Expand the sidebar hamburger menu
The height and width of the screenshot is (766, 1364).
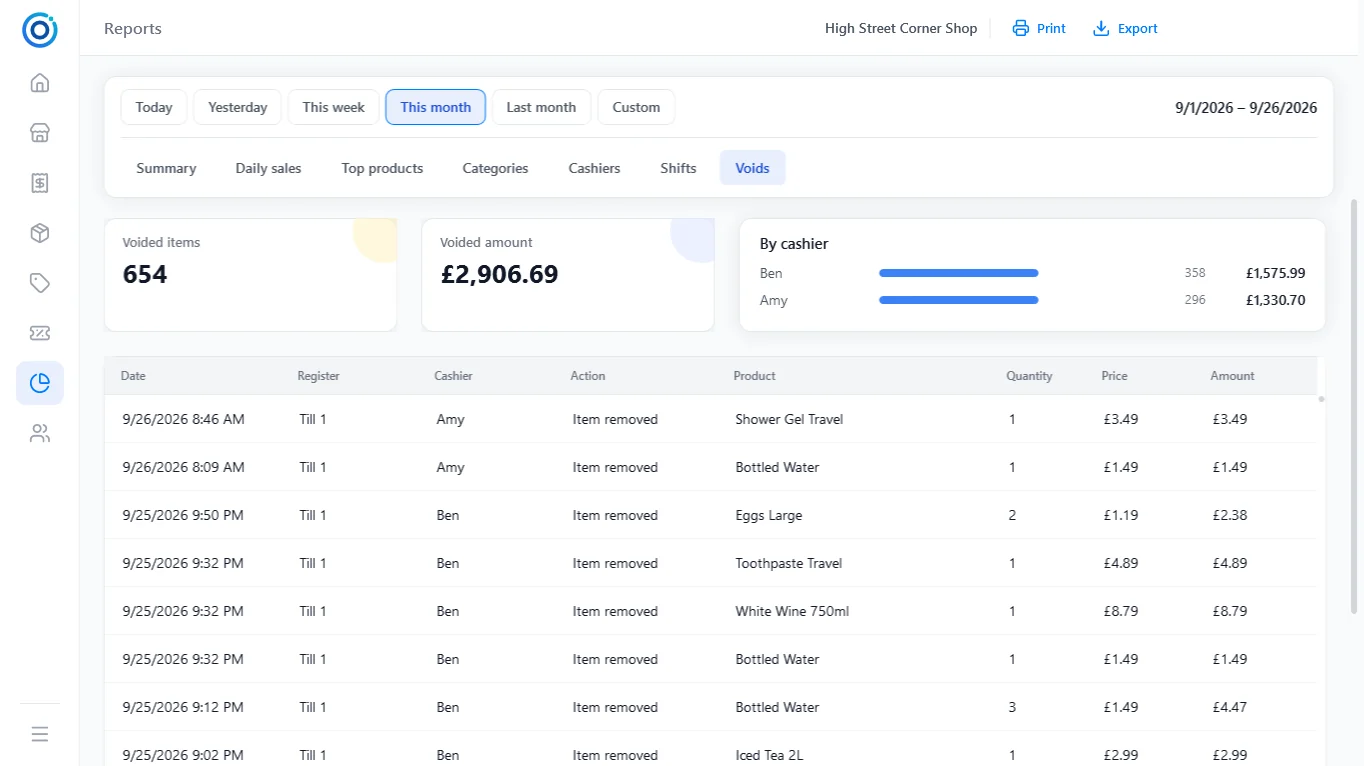coord(40,734)
